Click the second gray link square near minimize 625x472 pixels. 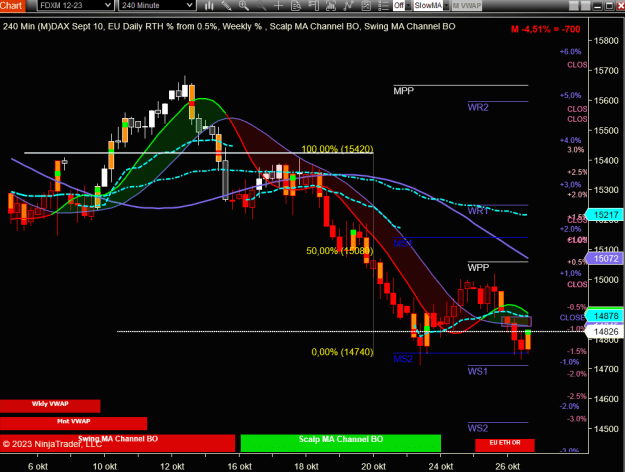(x=586, y=6)
